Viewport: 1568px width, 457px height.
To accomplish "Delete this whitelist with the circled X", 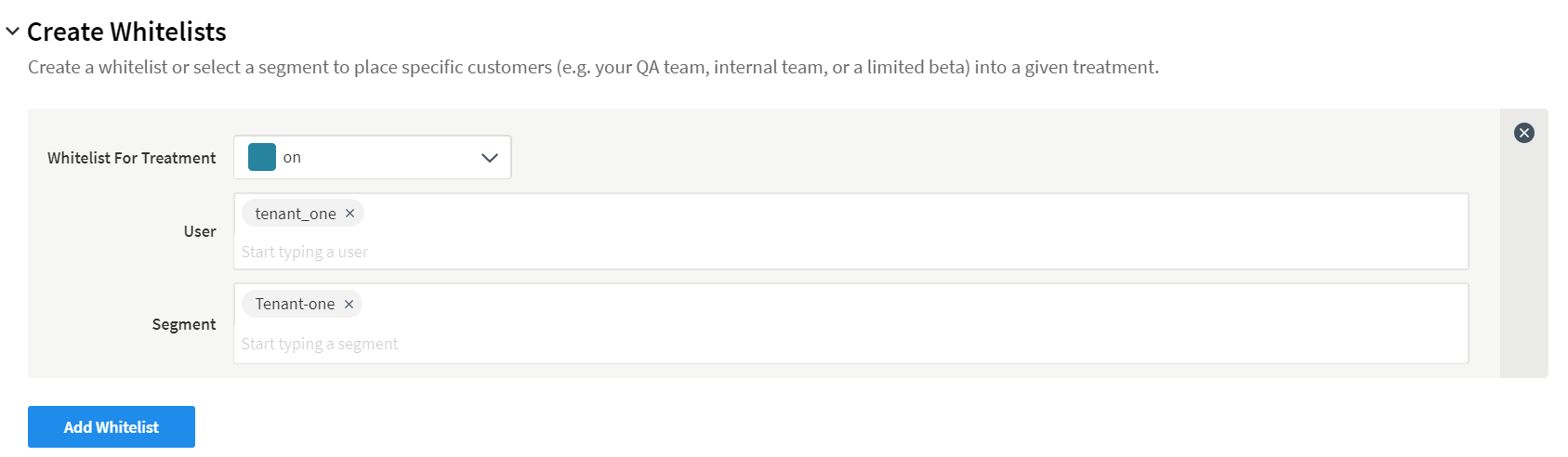I will click(x=1524, y=133).
